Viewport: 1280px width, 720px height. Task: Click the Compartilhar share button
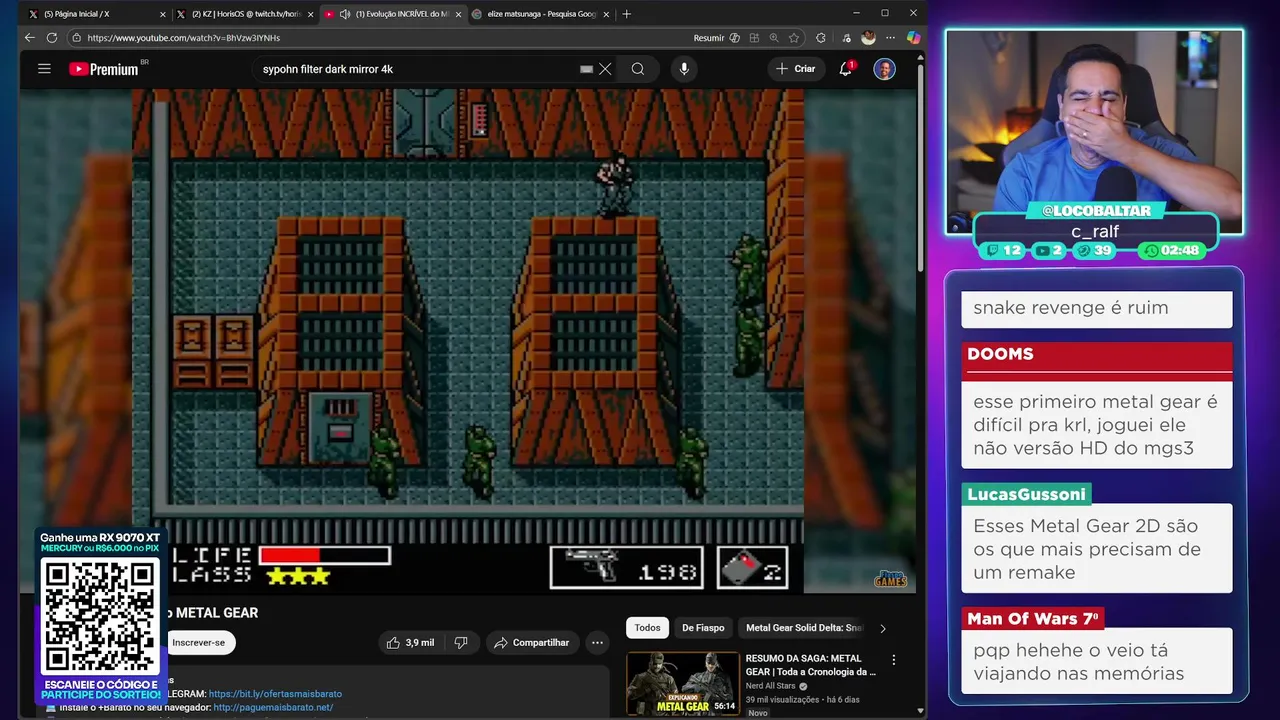(x=531, y=643)
